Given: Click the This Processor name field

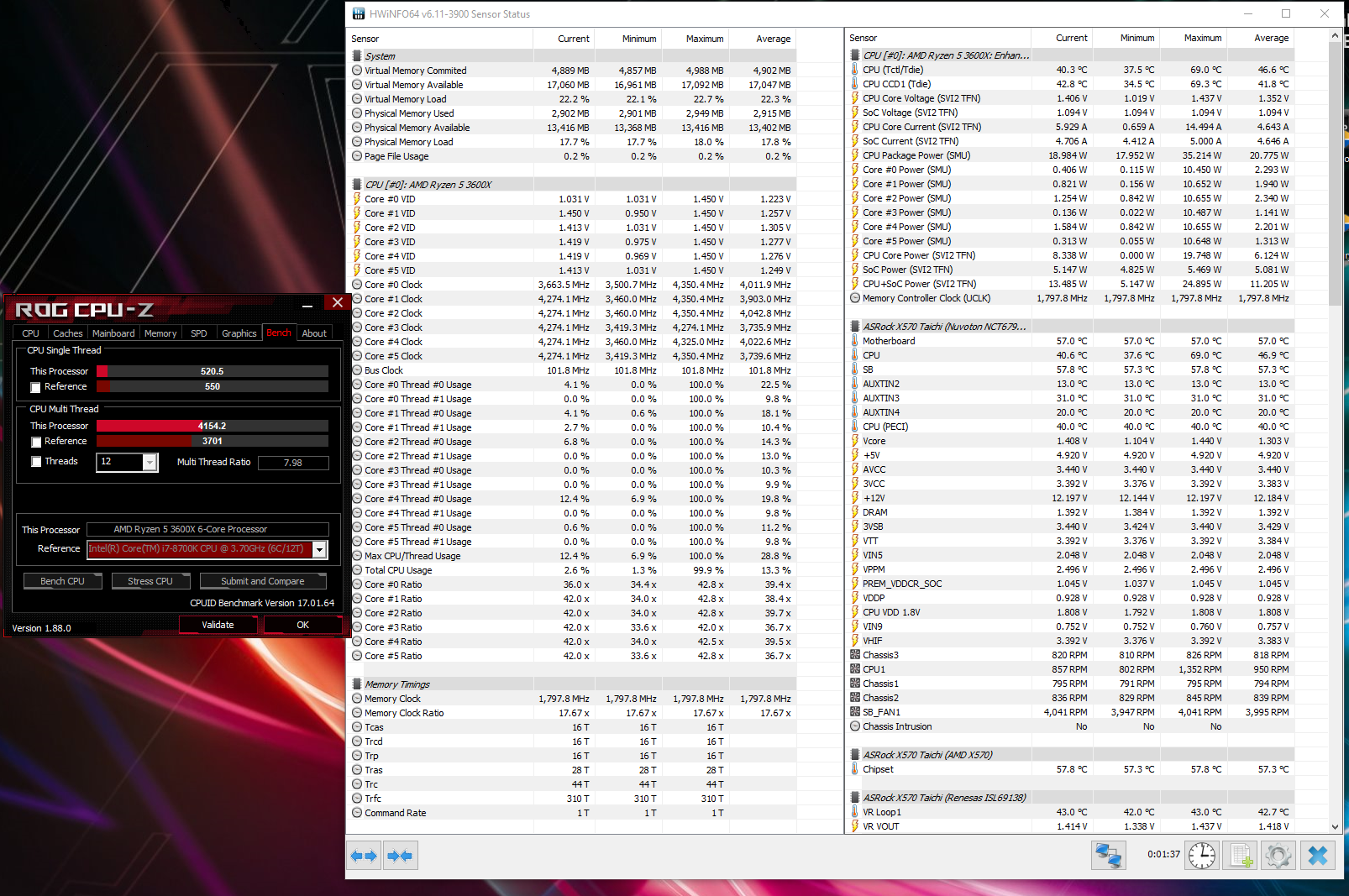Looking at the screenshot, I should [208, 529].
